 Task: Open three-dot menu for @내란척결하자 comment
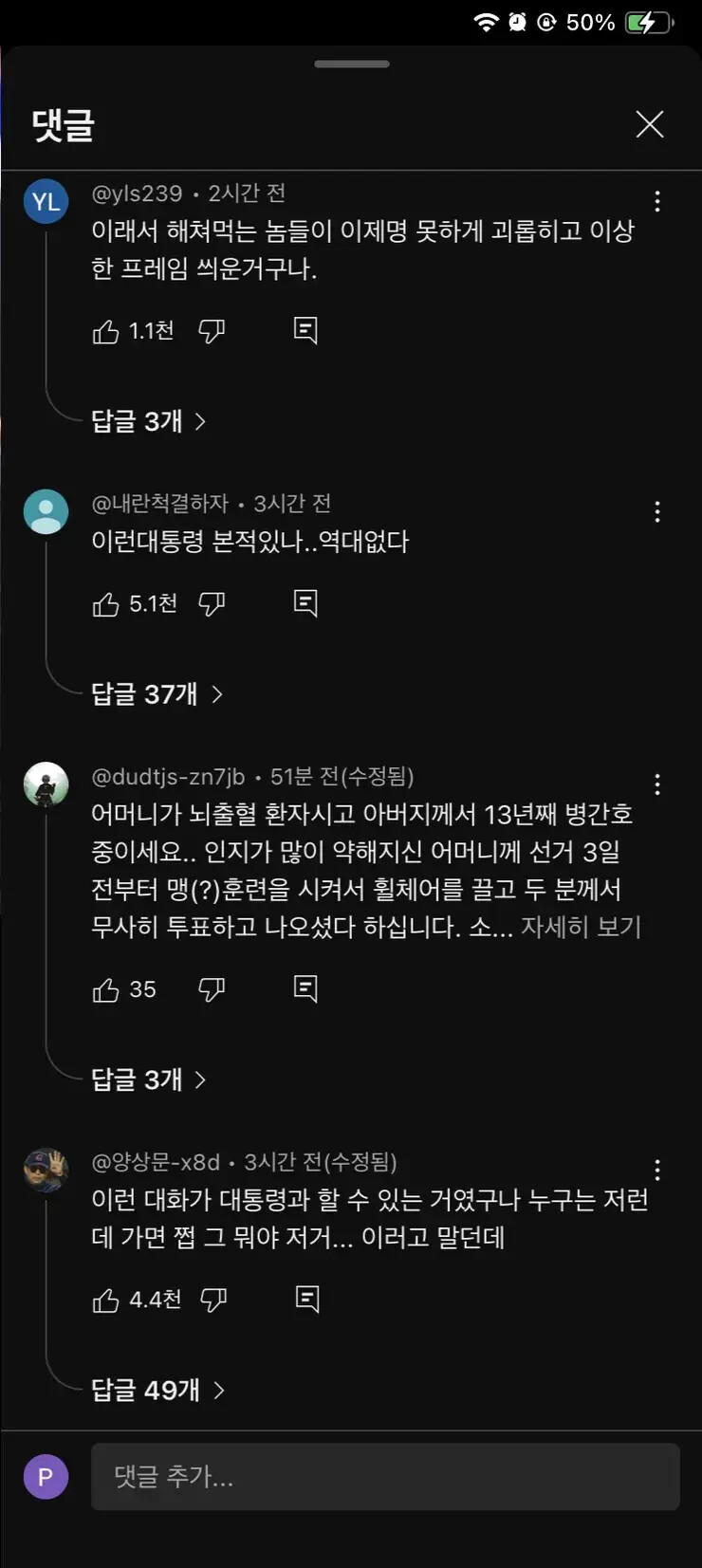pos(657,512)
